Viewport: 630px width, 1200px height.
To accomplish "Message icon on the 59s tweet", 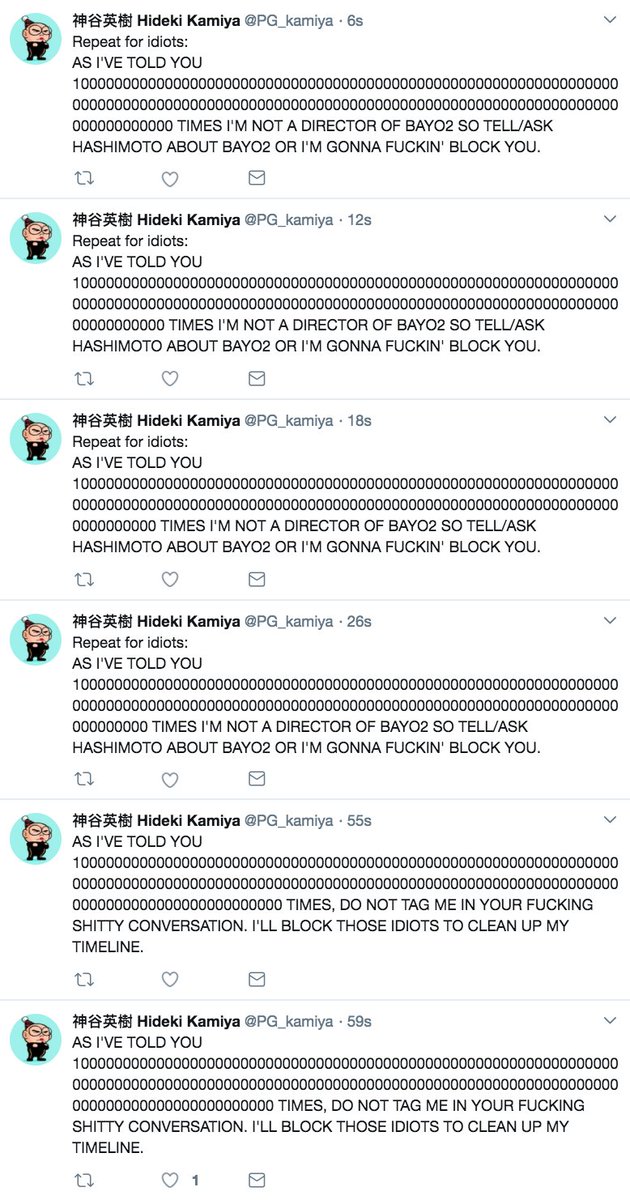I will 256,1180.
